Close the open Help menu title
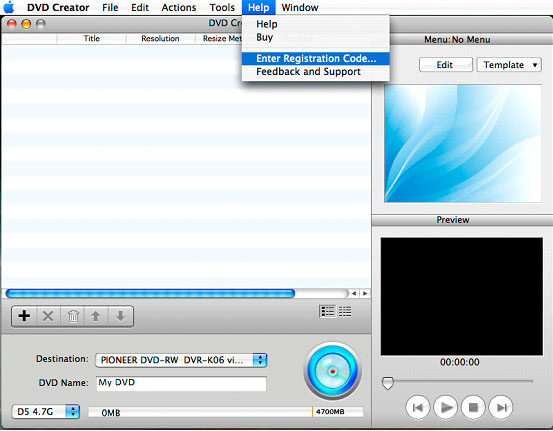This screenshot has width=553, height=431. (259, 7)
